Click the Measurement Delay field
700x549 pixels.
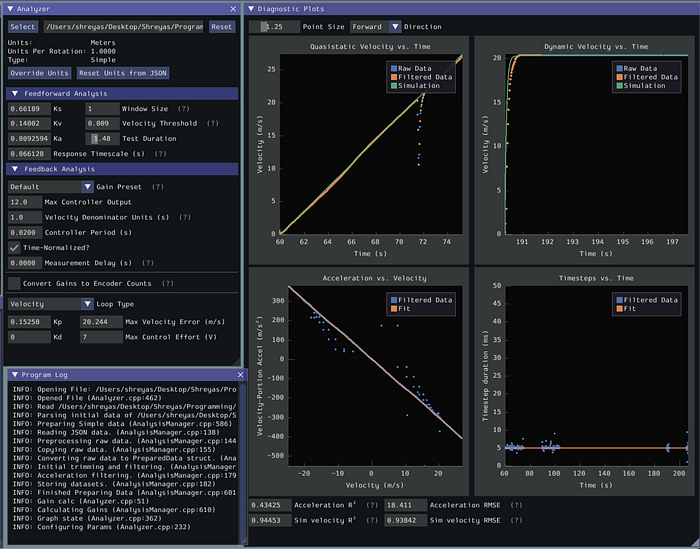pyautogui.click(x=25, y=263)
